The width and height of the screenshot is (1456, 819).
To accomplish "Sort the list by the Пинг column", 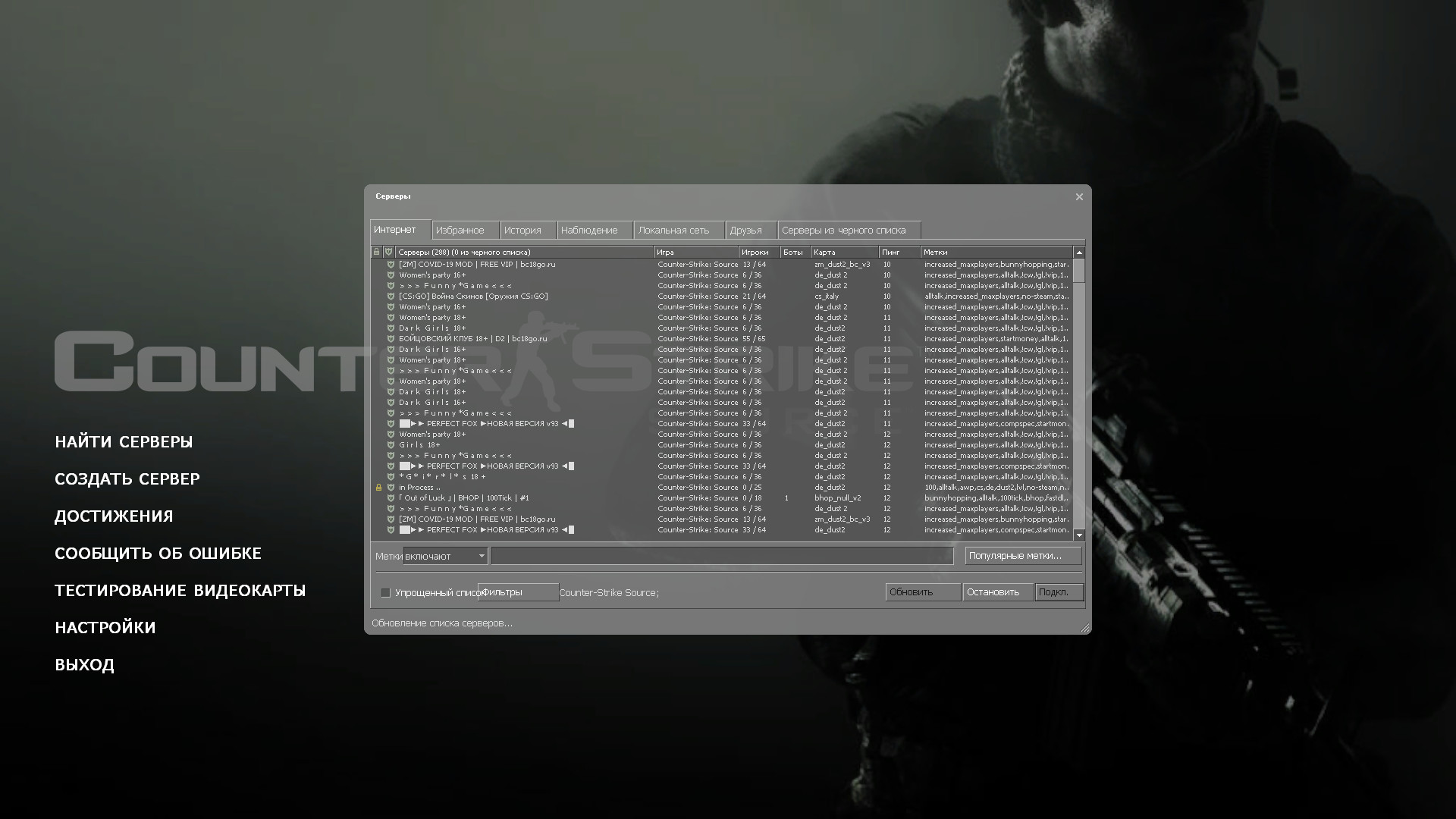I will click(x=899, y=252).
